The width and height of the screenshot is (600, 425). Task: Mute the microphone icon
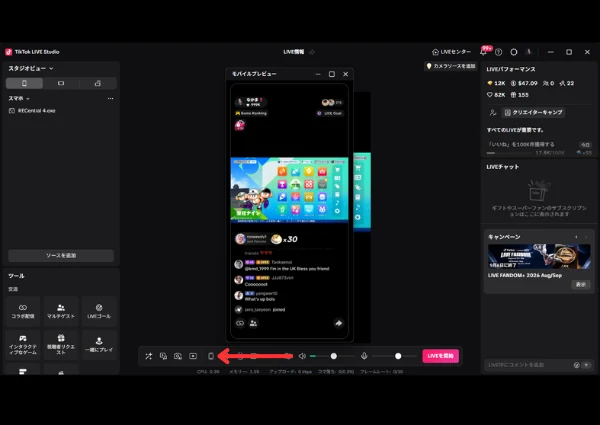point(364,356)
